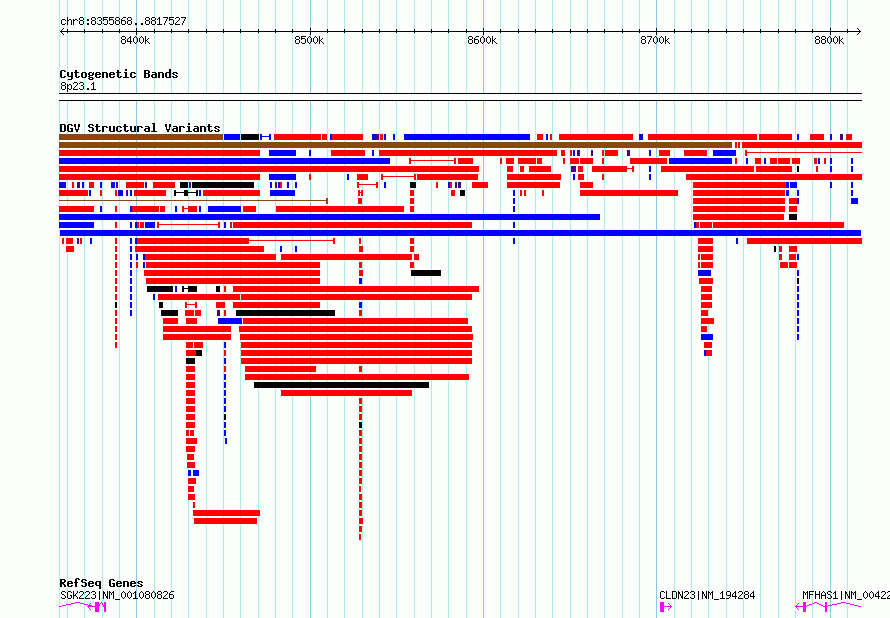Open the RefSeq Genes track title
This screenshot has height=618, width=890.
click(101, 583)
